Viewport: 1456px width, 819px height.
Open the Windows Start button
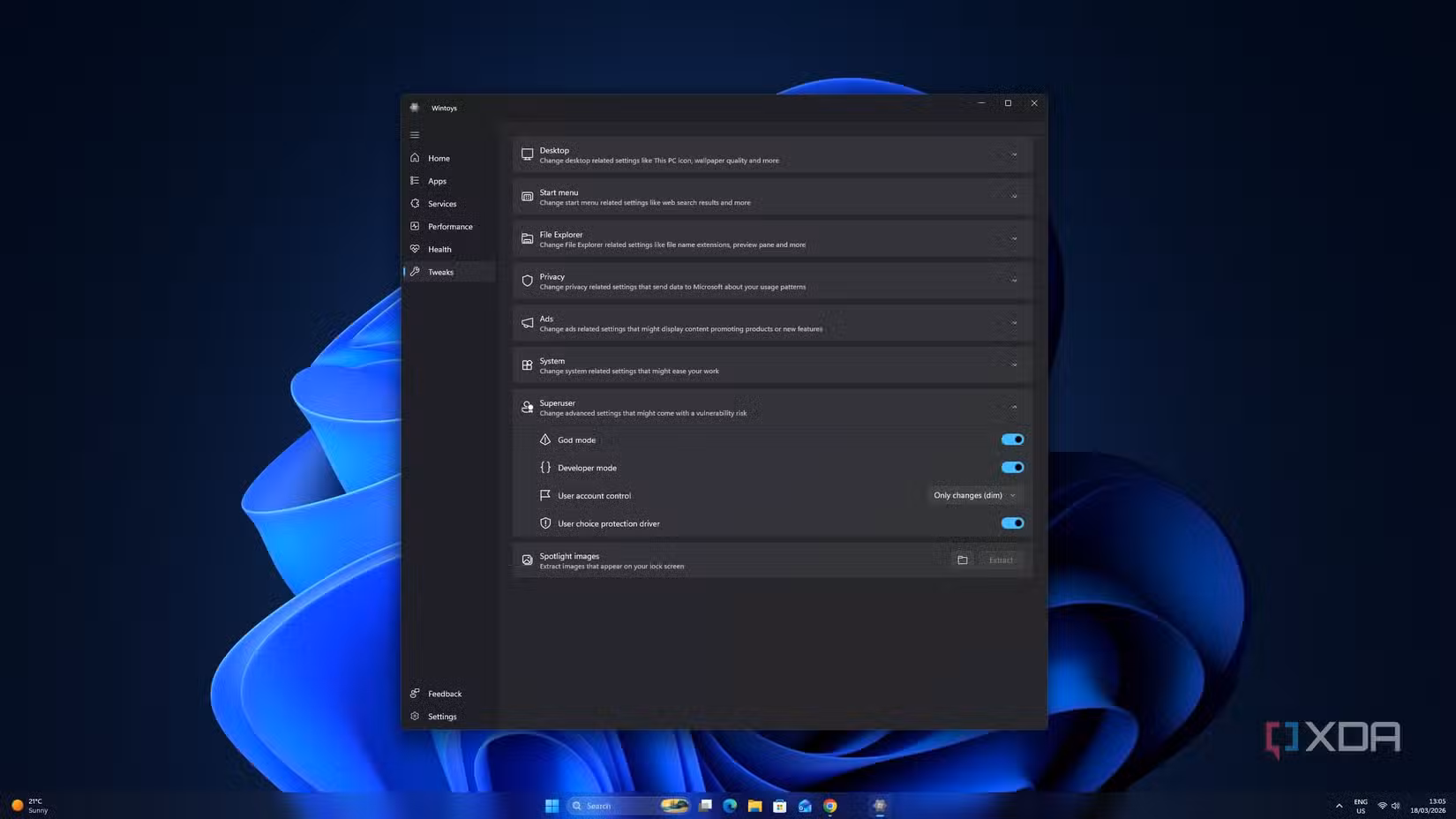point(552,806)
